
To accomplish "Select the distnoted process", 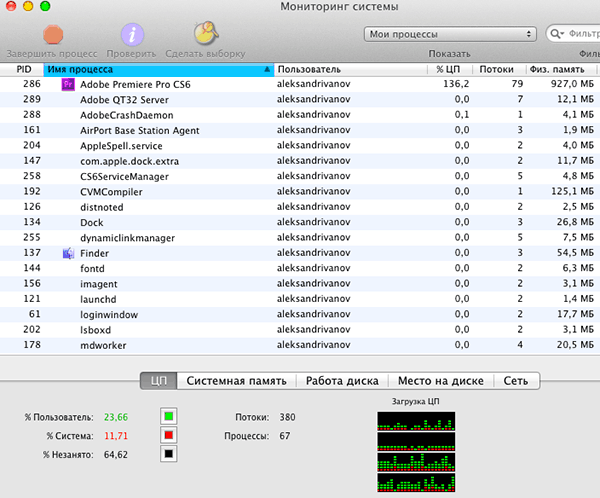I will [x=102, y=207].
